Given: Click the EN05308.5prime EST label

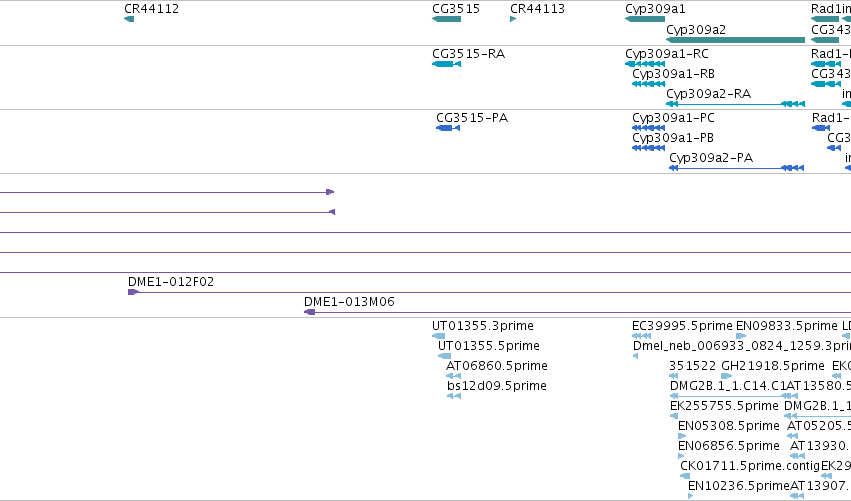Looking at the screenshot, I should (729, 426).
